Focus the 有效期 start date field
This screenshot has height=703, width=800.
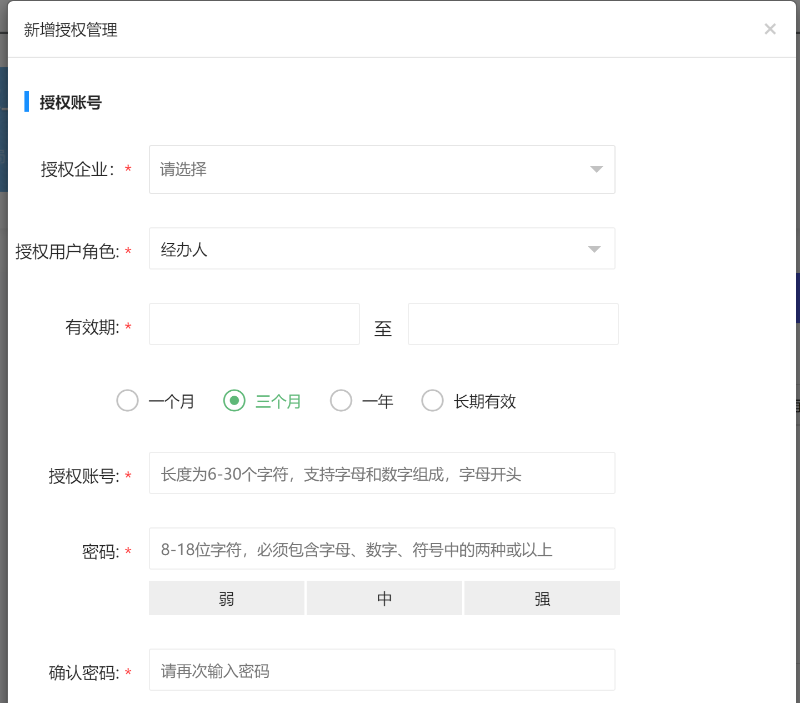(x=254, y=324)
